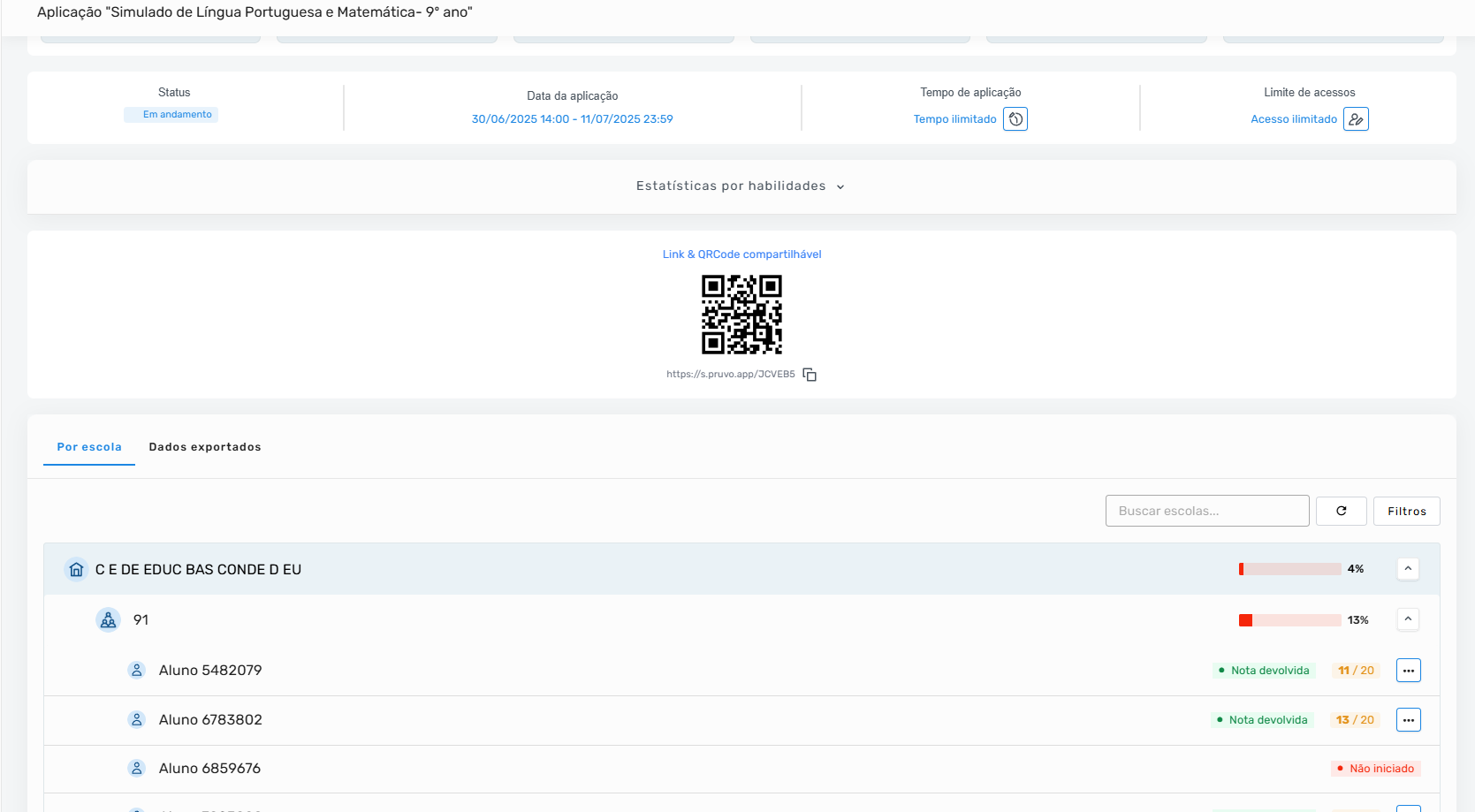Click the class group icon beside 91
Viewport: 1475px width, 812px height.
[x=108, y=620]
